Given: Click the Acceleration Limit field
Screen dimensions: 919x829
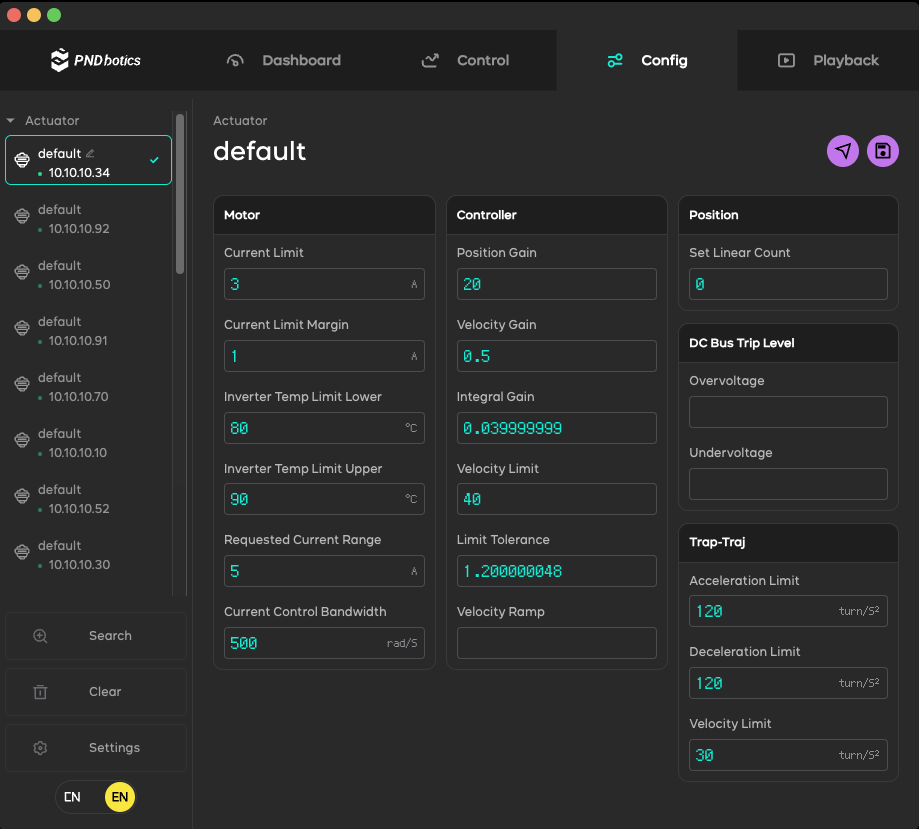Looking at the screenshot, I should (x=788, y=611).
